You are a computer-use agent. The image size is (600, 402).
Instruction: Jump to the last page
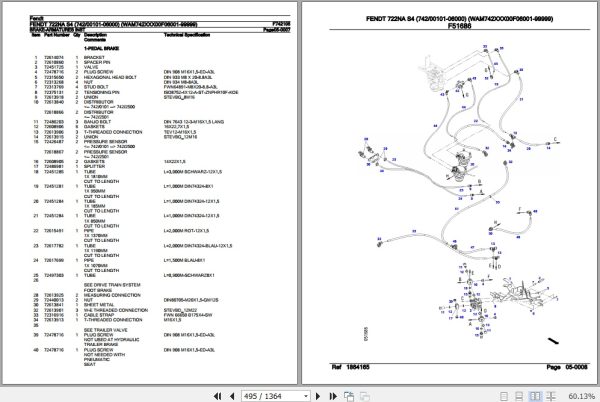click(x=333, y=396)
